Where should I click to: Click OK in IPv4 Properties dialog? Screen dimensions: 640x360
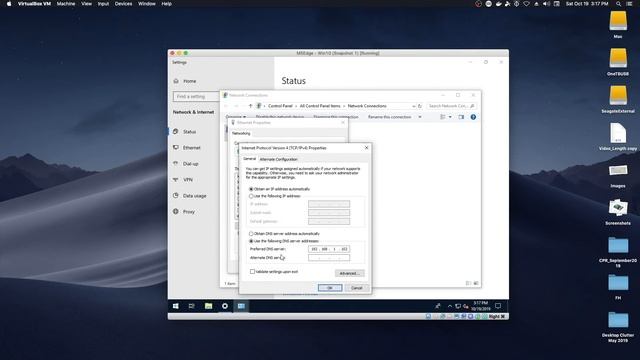point(330,288)
